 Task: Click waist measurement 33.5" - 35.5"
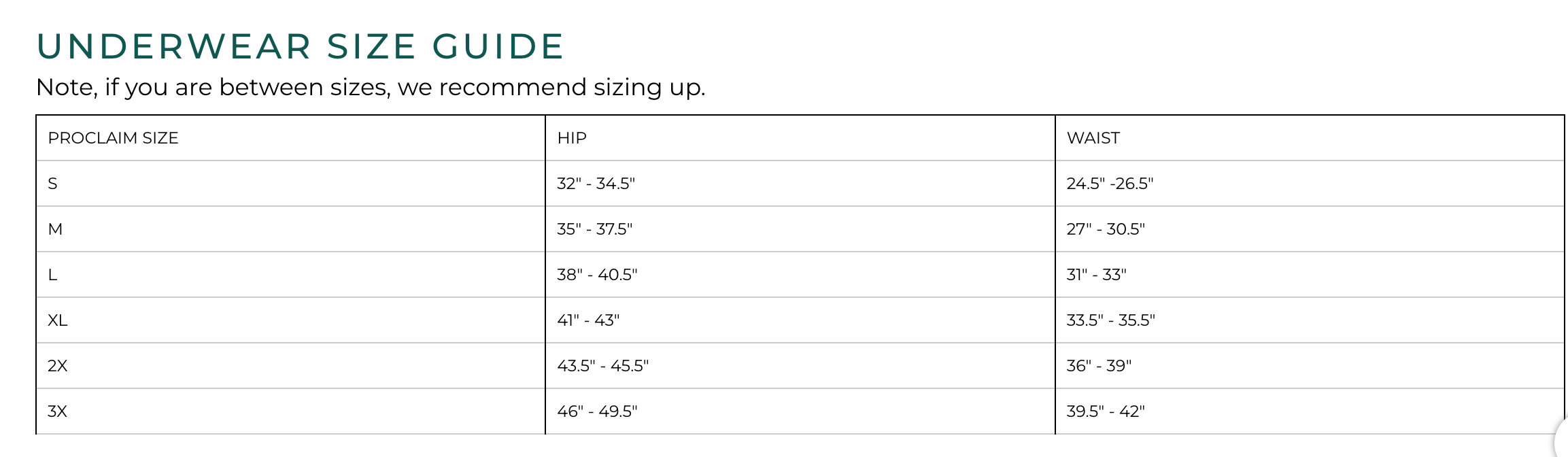[x=1110, y=320]
